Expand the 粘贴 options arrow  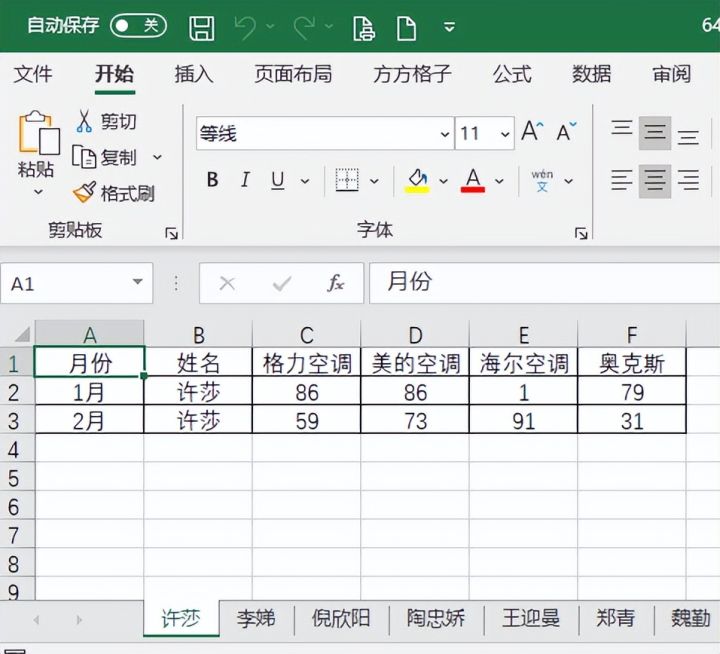point(39,192)
